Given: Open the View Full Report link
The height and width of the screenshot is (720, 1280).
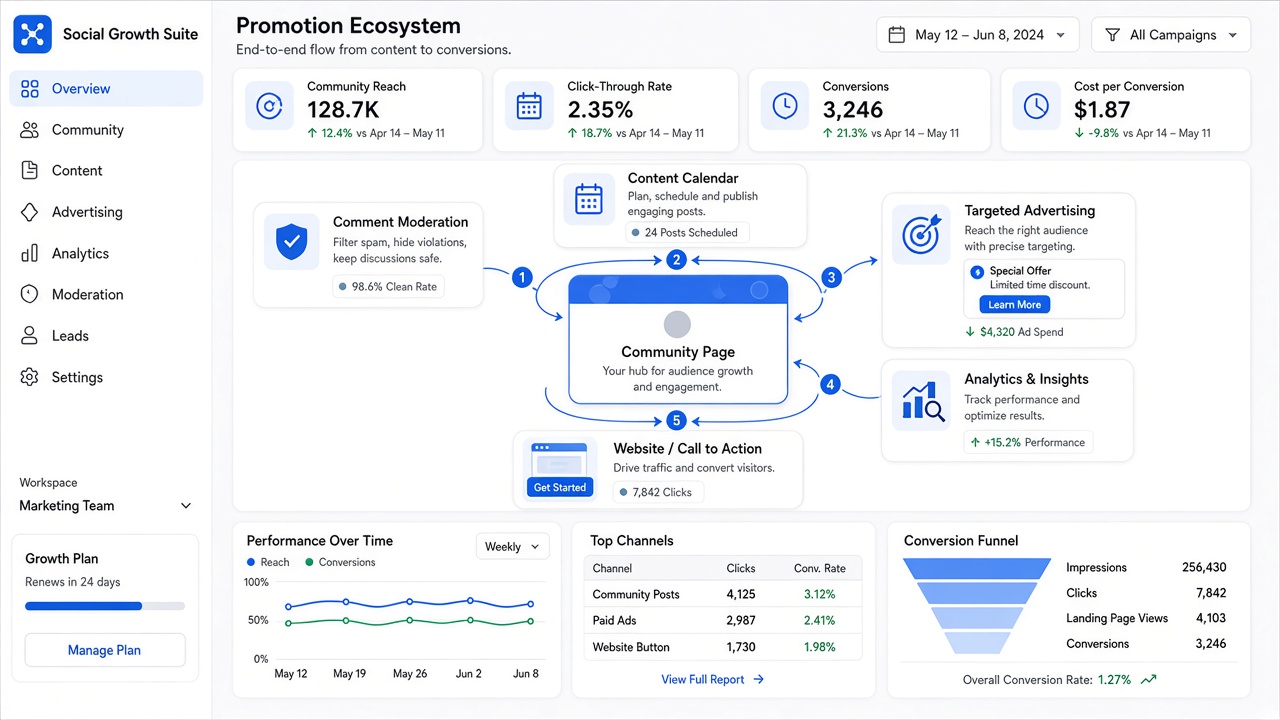Looking at the screenshot, I should (x=712, y=680).
